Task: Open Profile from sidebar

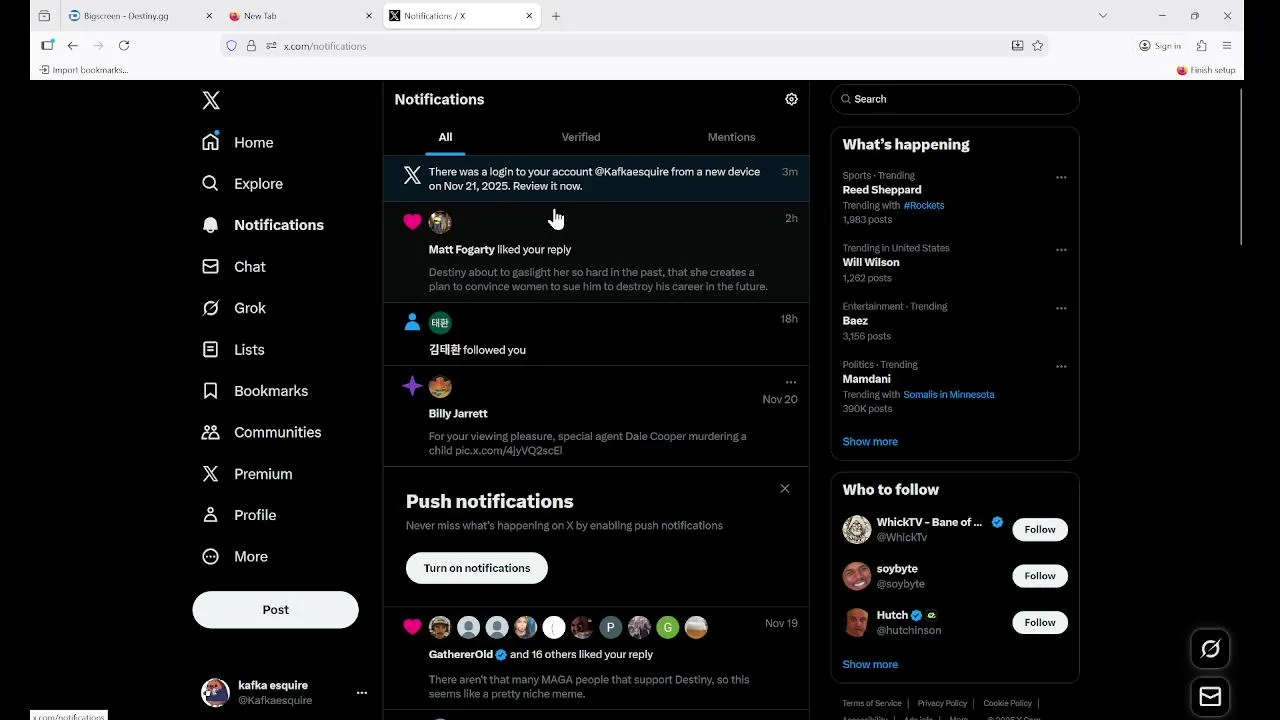Action: 238,515
